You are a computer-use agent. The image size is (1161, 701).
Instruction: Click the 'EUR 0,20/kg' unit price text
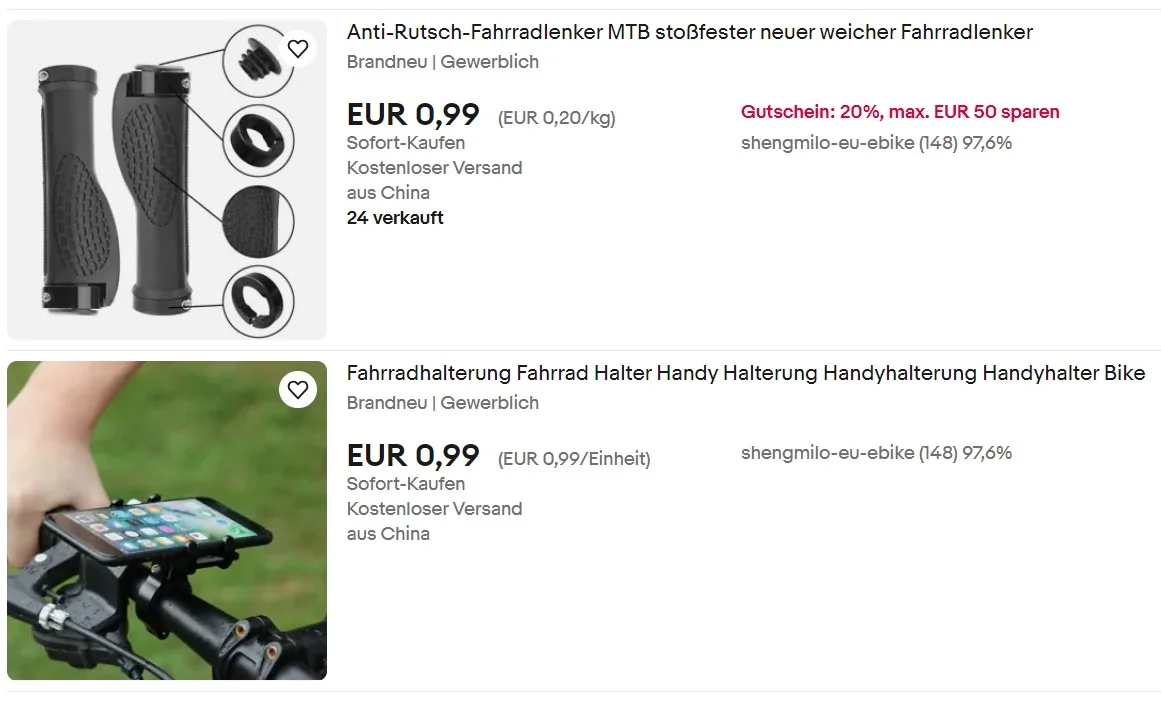[x=557, y=118]
